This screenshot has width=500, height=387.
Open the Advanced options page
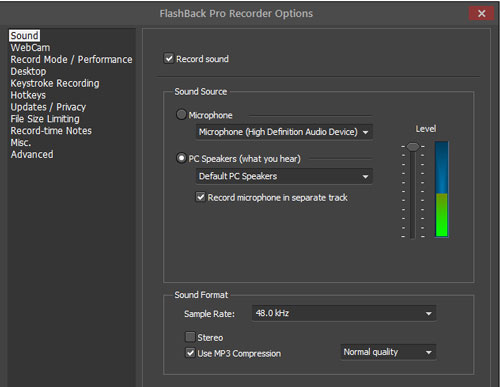pos(32,155)
